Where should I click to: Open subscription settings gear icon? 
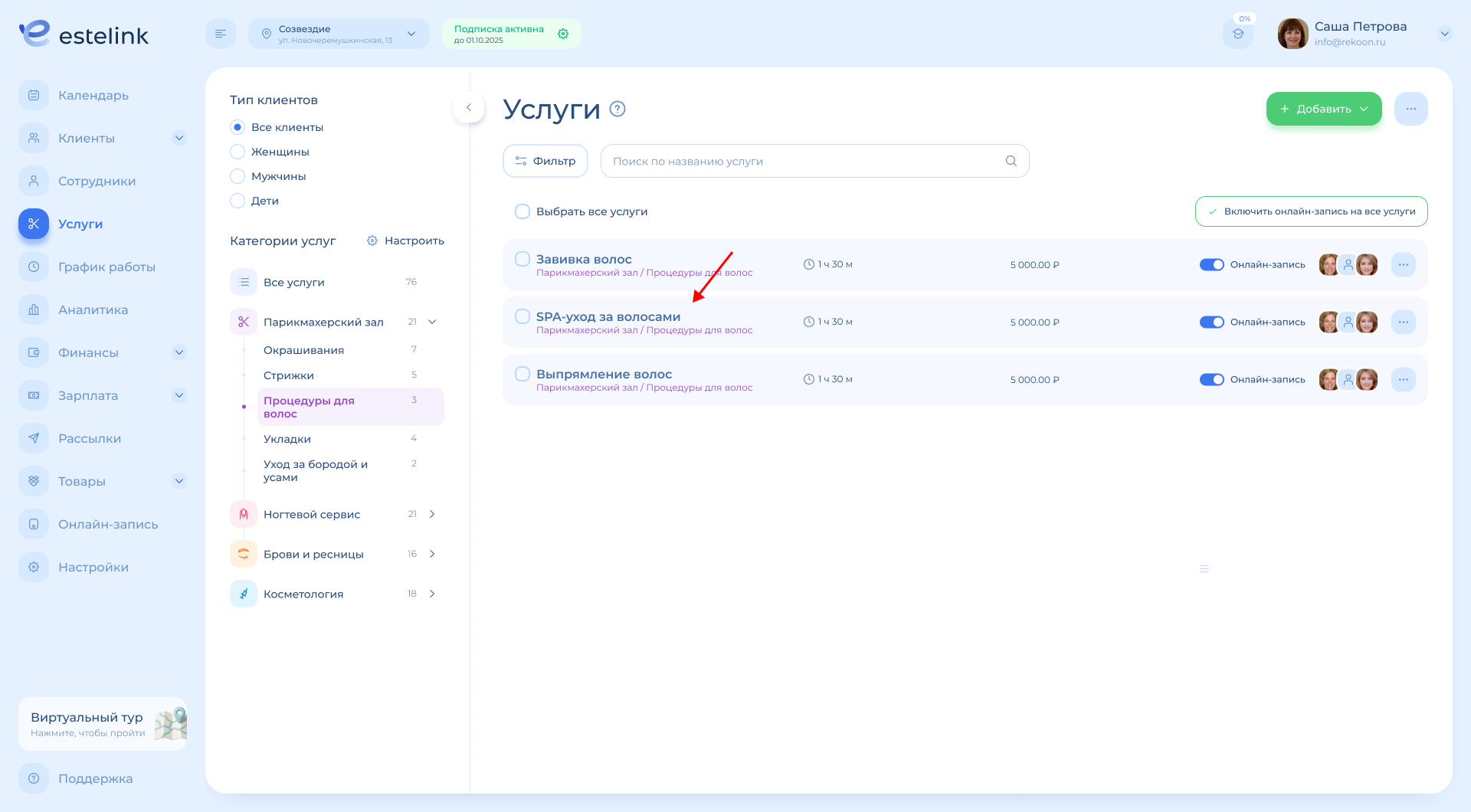[x=563, y=34]
